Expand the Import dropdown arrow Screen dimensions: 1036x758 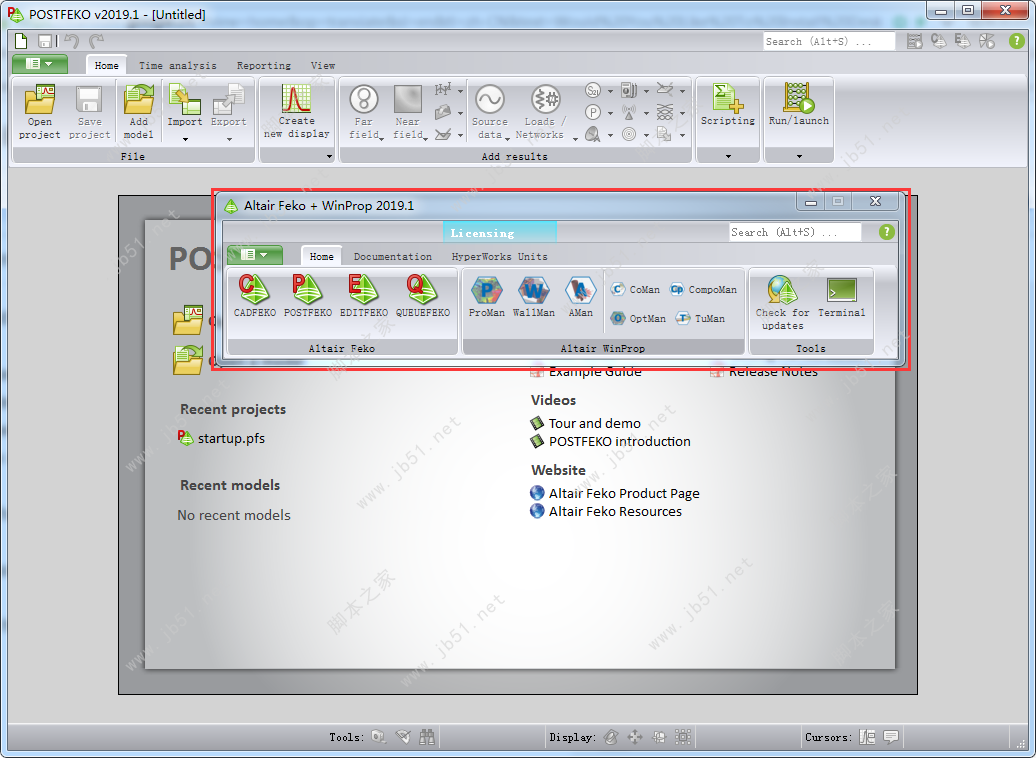coord(185,139)
